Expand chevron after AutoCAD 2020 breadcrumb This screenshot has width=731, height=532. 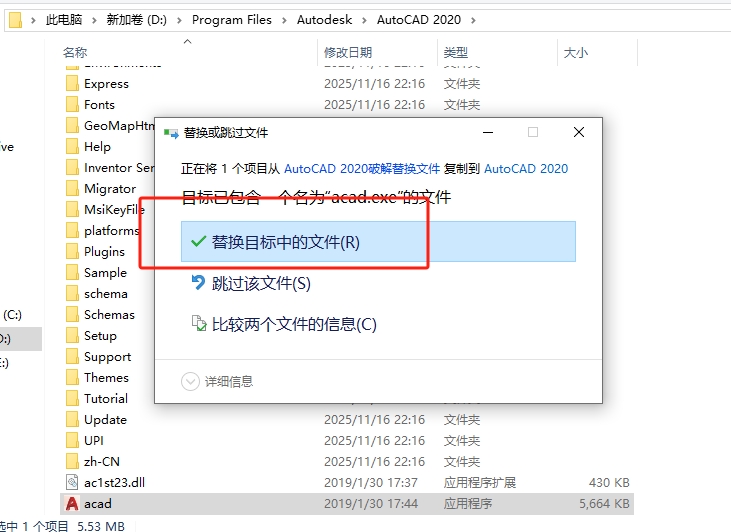coord(473,21)
